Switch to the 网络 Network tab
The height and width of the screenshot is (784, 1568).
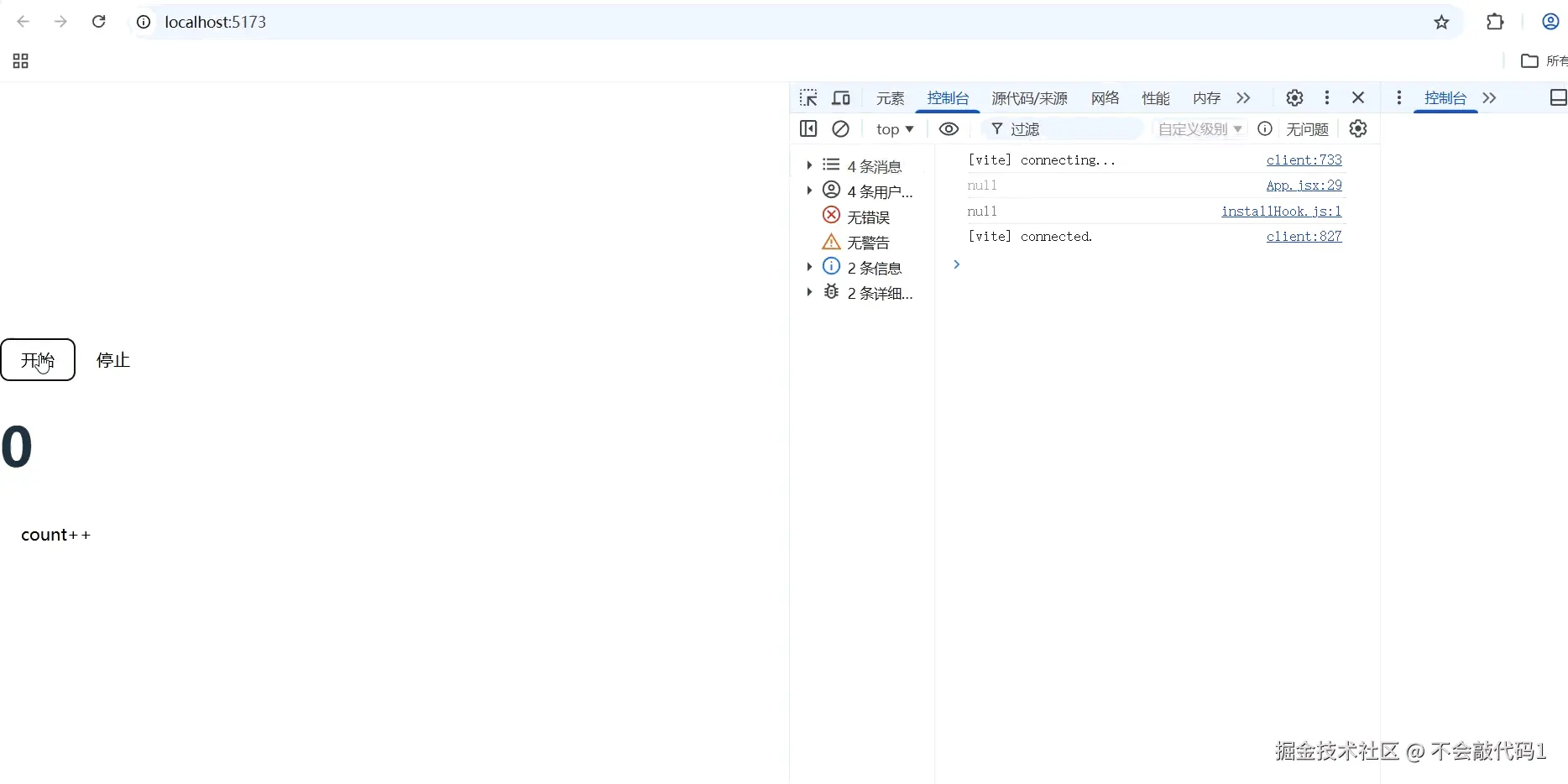[1104, 97]
